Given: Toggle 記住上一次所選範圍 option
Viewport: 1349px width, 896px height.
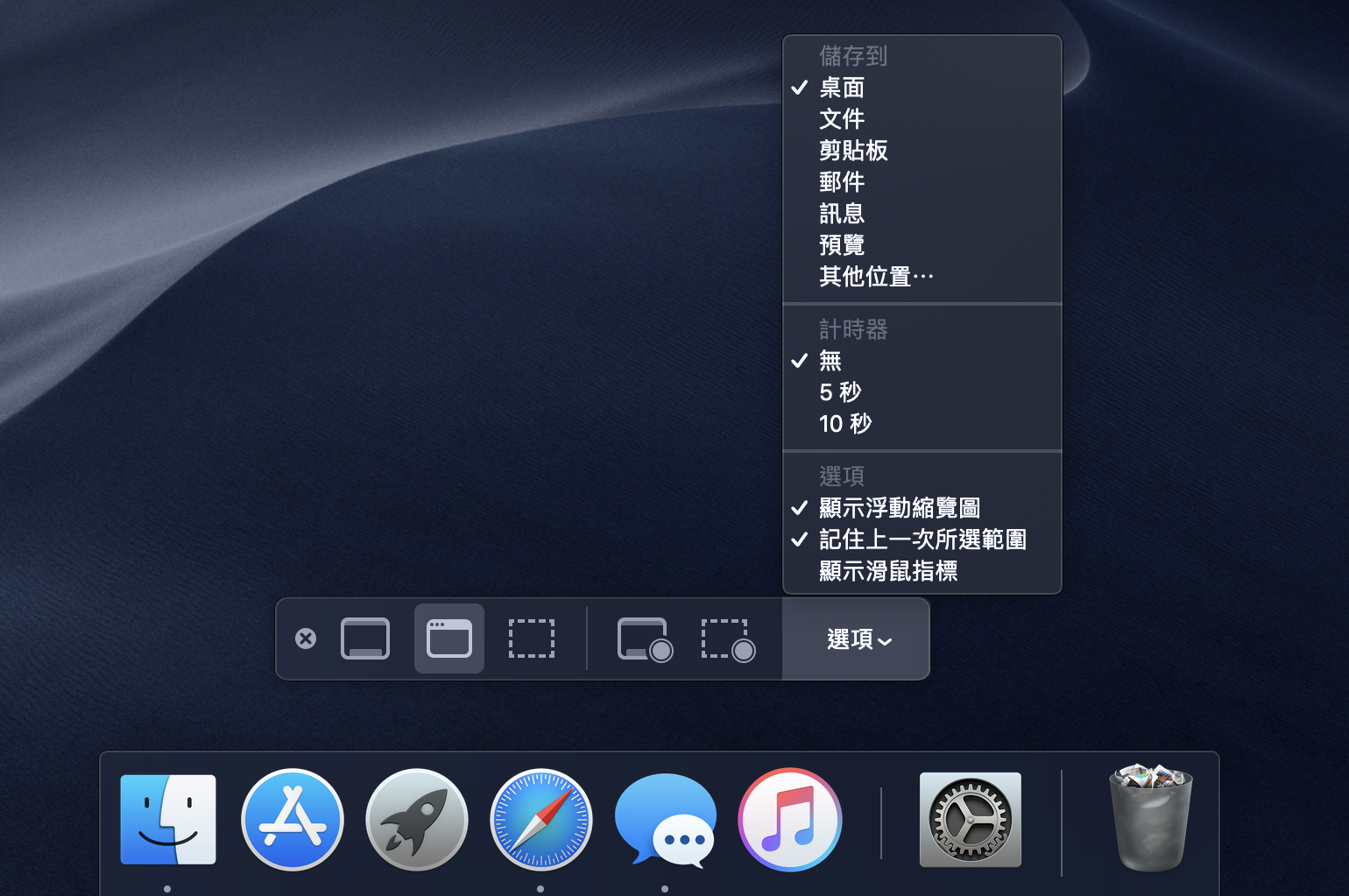Looking at the screenshot, I should pyautogui.click(x=922, y=540).
